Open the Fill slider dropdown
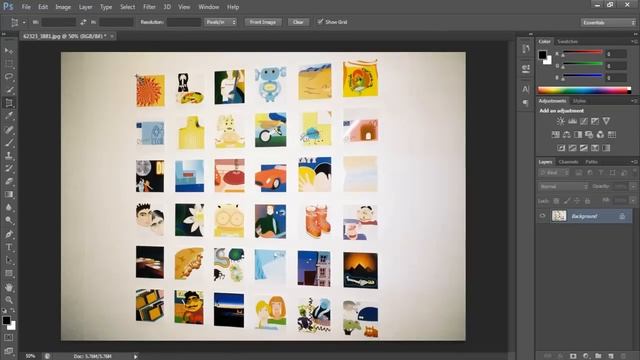 (x=633, y=200)
